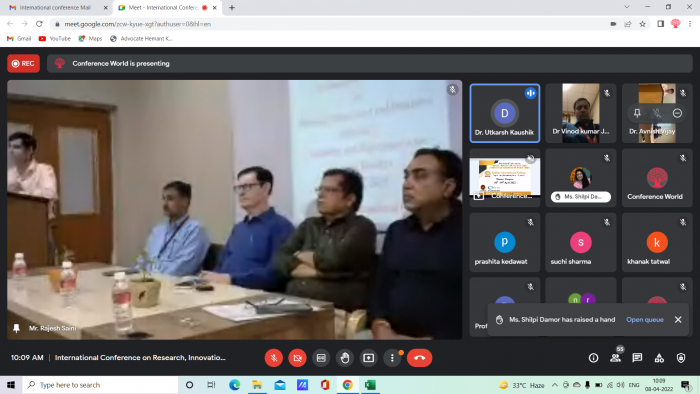700x394 pixels.
Task: Toggle closed captions in the bottom bar
Action: click(321, 358)
